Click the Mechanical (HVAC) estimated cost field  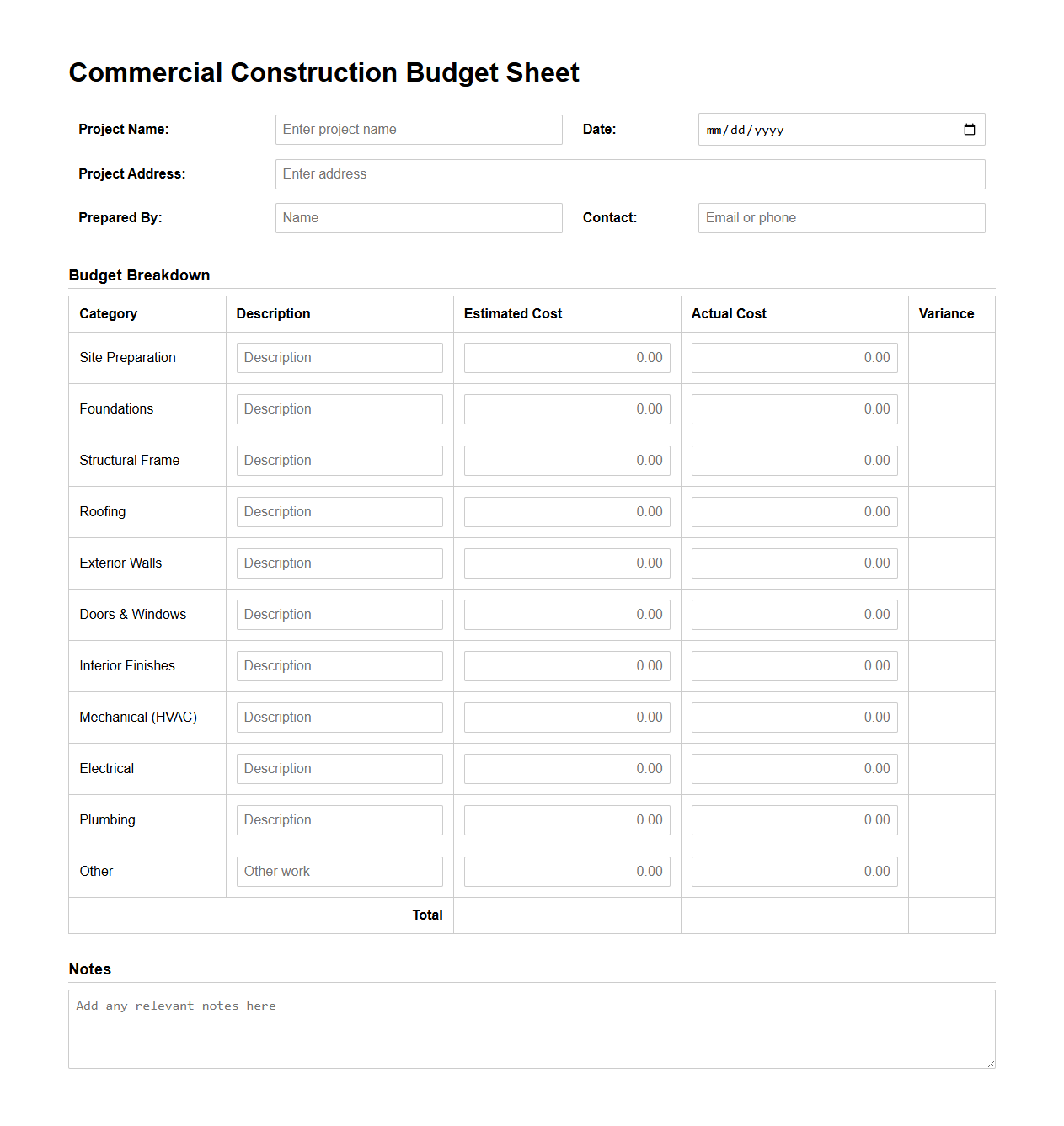tap(566, 717)
